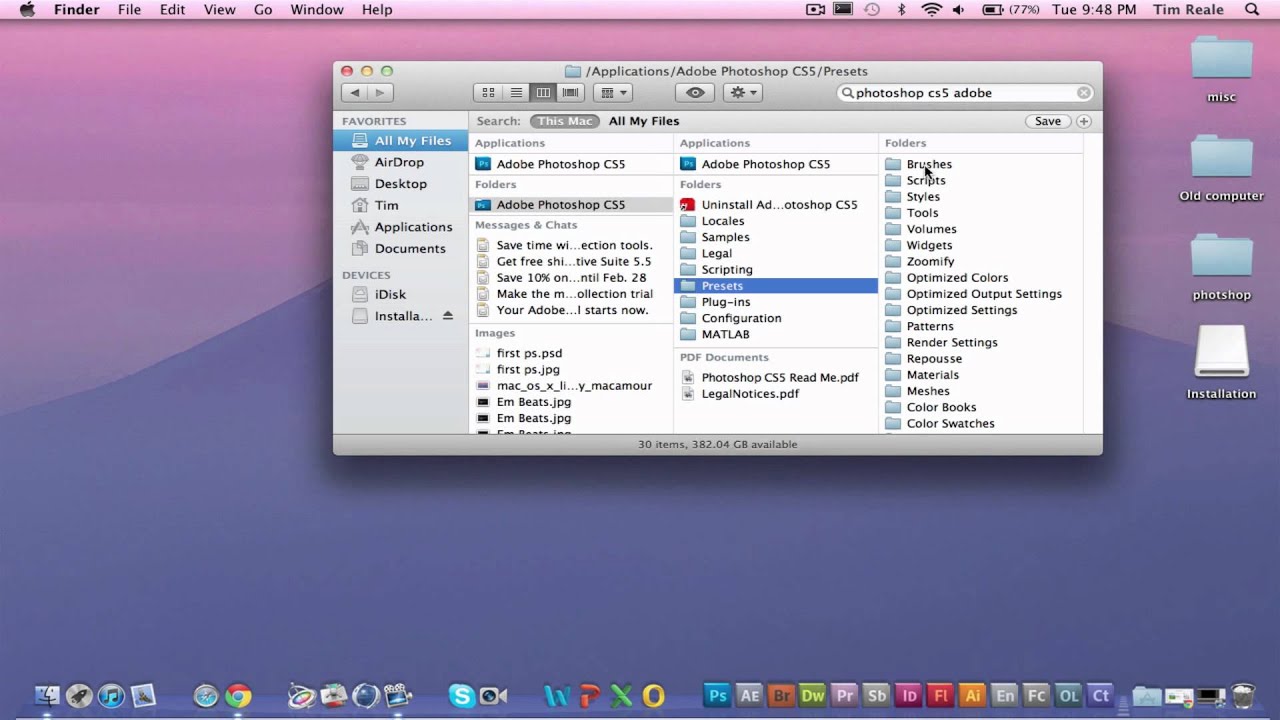Eject the Installation disk in sidebar
This screenshot has height=720, width=1280.
(x=447, y=316)
